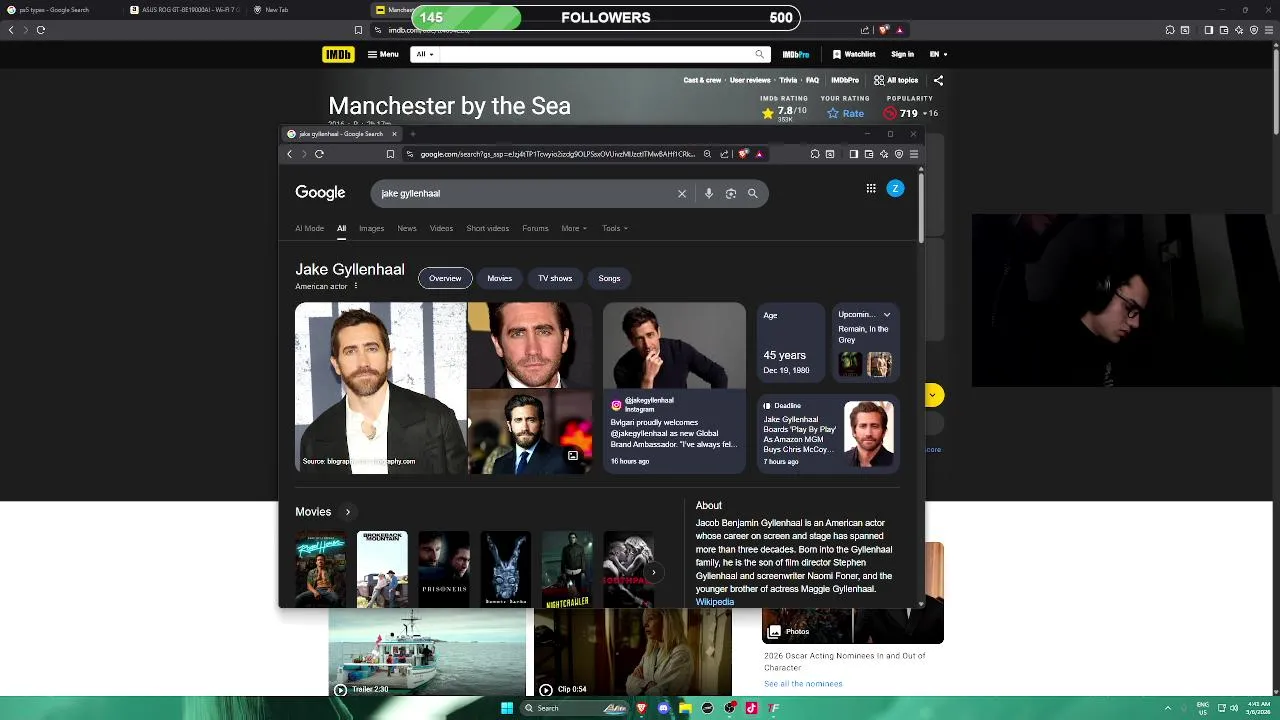Screen dimensions: 1280x720
Task: Open the Google window's browser hamburger menu
Action: pyautogui.click(x=913, y=154)
